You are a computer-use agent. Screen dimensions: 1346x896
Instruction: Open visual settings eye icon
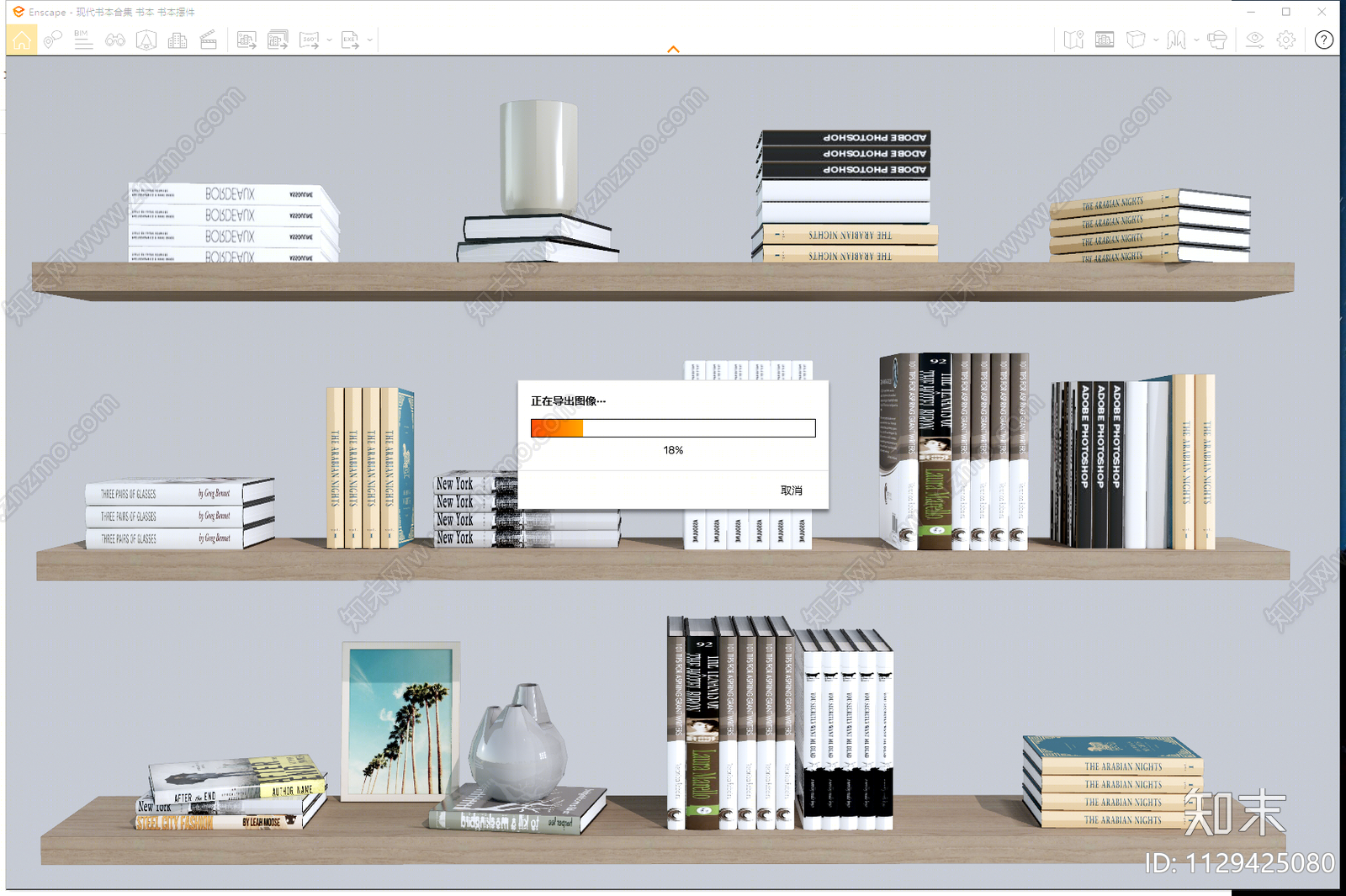1255,40
